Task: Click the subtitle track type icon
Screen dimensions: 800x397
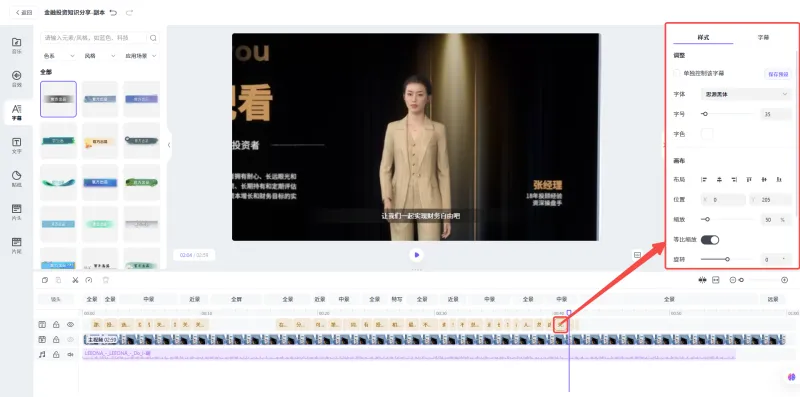Action: tap(43, 325)
